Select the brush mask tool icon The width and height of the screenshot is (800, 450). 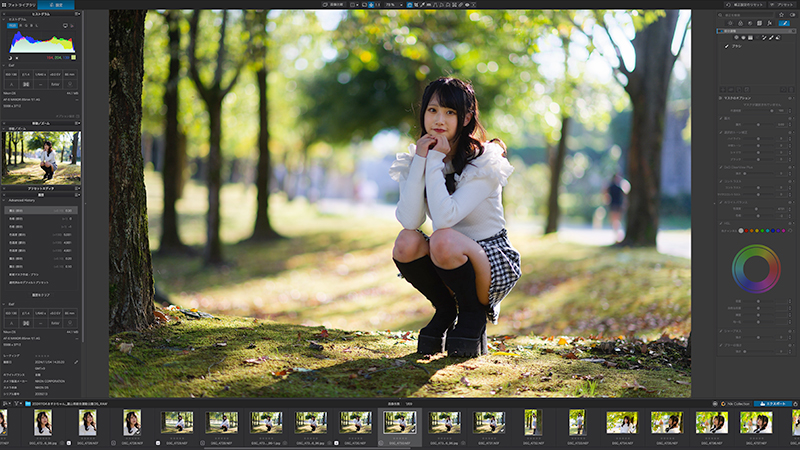pos(771,37)
